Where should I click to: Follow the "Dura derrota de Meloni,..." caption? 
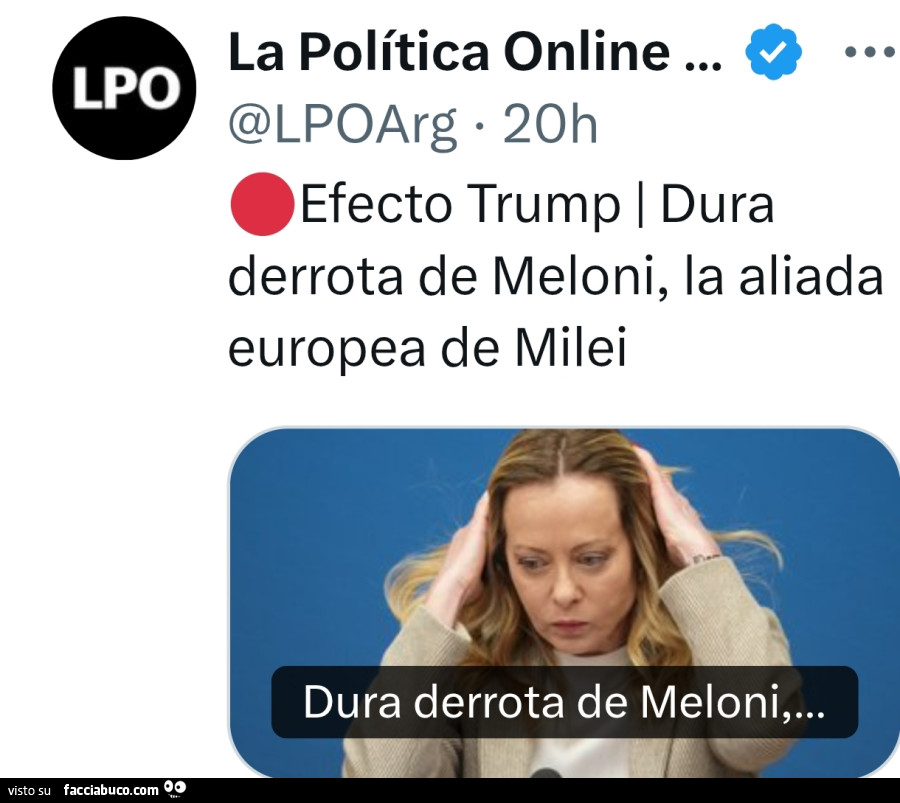click(x=564, y=701)
